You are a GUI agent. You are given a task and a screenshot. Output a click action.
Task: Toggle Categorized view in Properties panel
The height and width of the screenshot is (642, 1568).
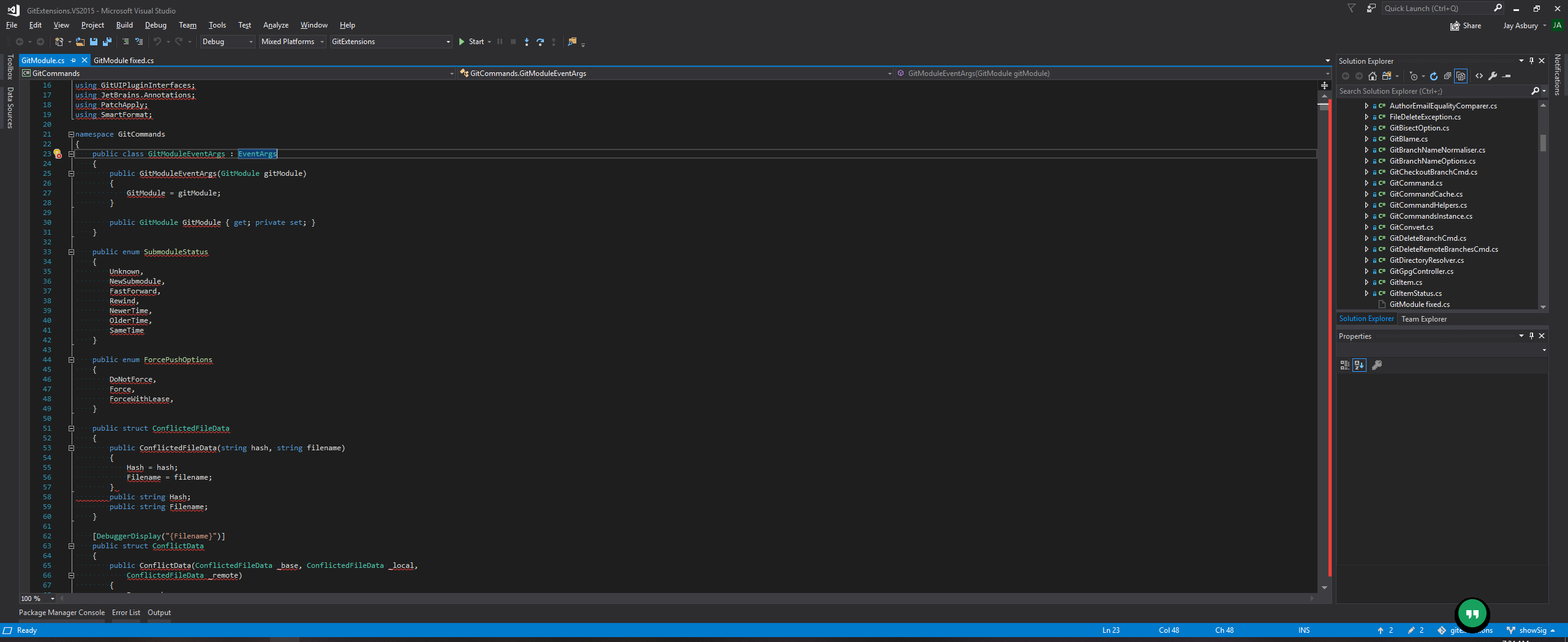coord(1345,365)
